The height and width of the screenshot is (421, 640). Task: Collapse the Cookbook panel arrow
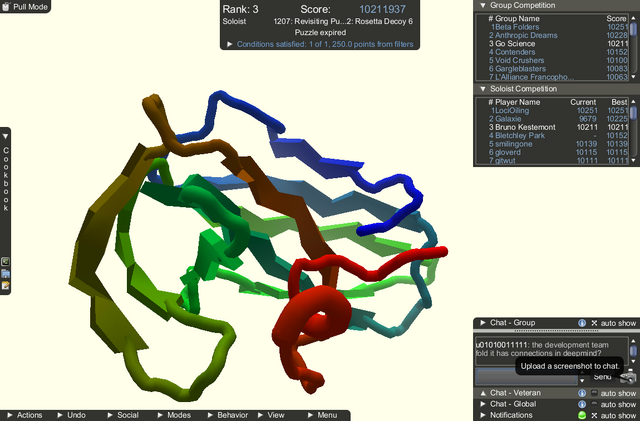pyautogui.click(x=5, y=136)
